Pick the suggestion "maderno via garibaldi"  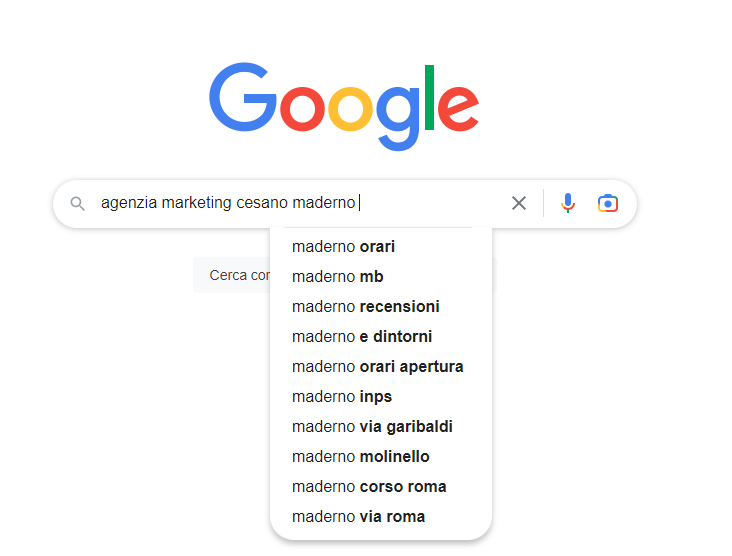point(372,426)
